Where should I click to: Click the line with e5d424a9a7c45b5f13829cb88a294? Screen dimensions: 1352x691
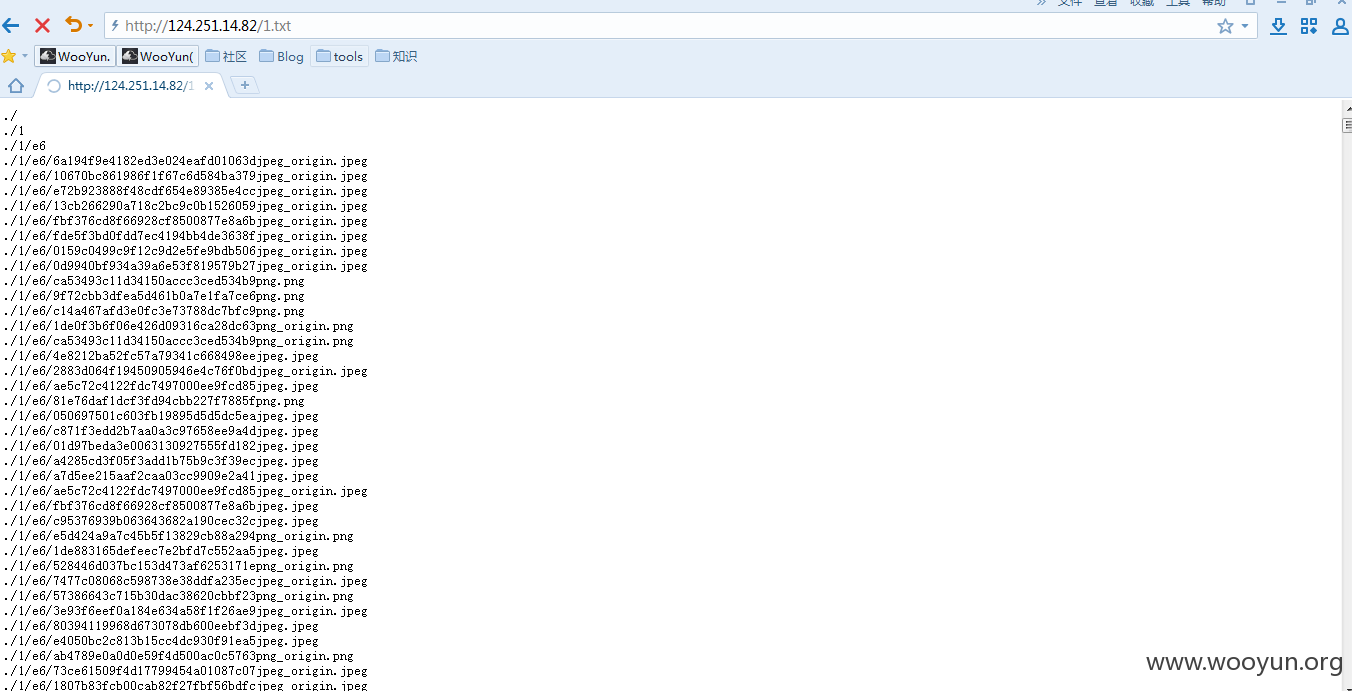coord(178,536)
